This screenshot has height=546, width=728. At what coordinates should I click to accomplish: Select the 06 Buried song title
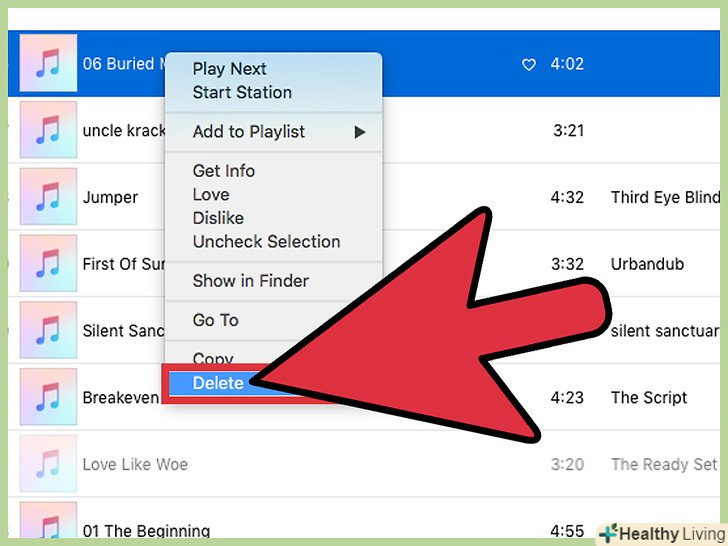(x=124, y=64)
